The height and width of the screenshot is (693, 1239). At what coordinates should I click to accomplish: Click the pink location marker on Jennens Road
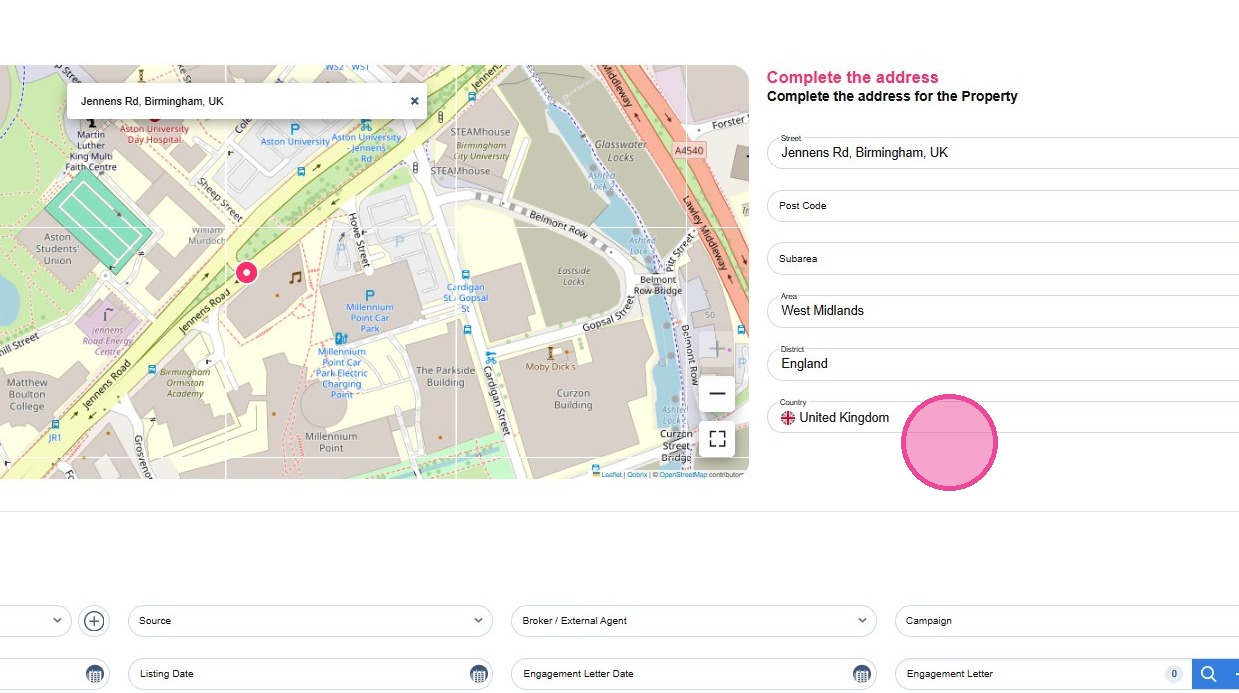point(246,272)
